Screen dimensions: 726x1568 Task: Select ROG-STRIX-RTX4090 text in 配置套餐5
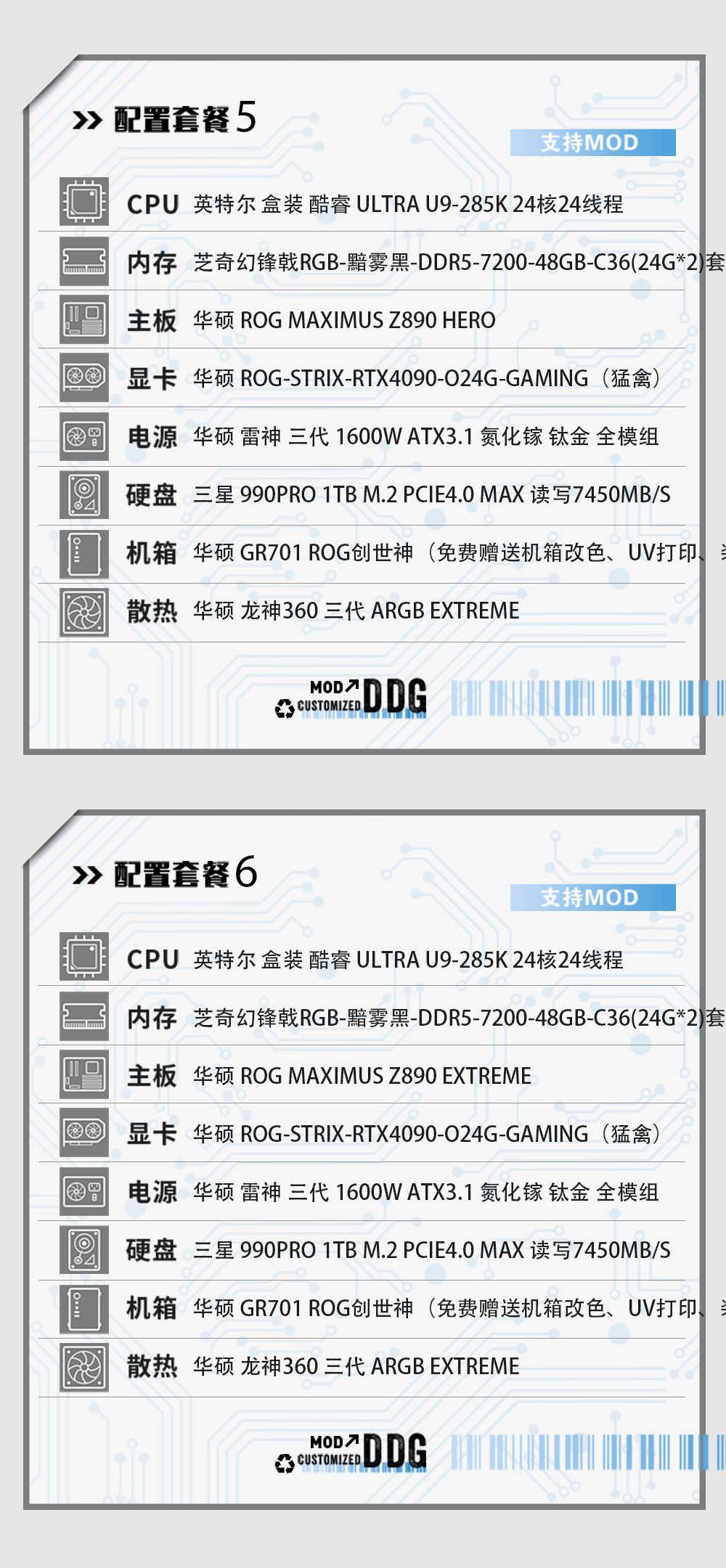click(x=427, y=378)
